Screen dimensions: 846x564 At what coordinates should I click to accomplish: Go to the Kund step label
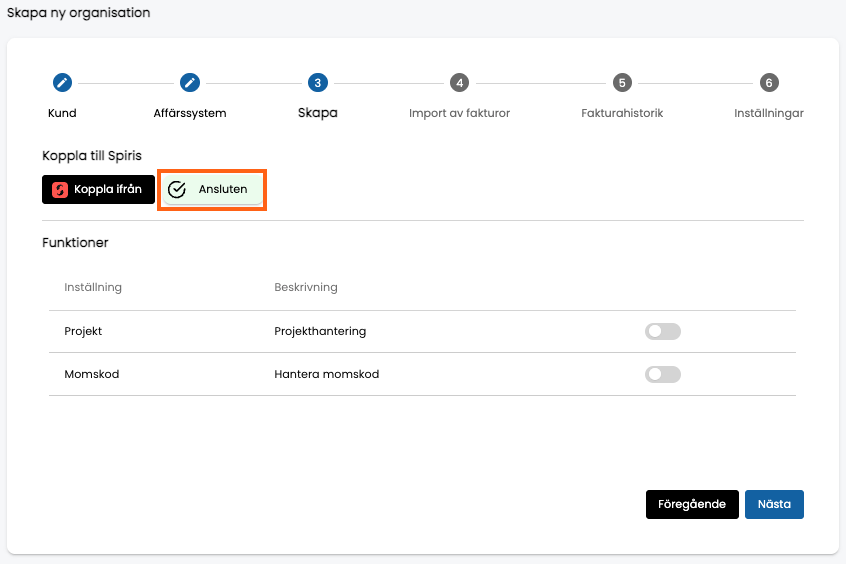pos(62,113)
